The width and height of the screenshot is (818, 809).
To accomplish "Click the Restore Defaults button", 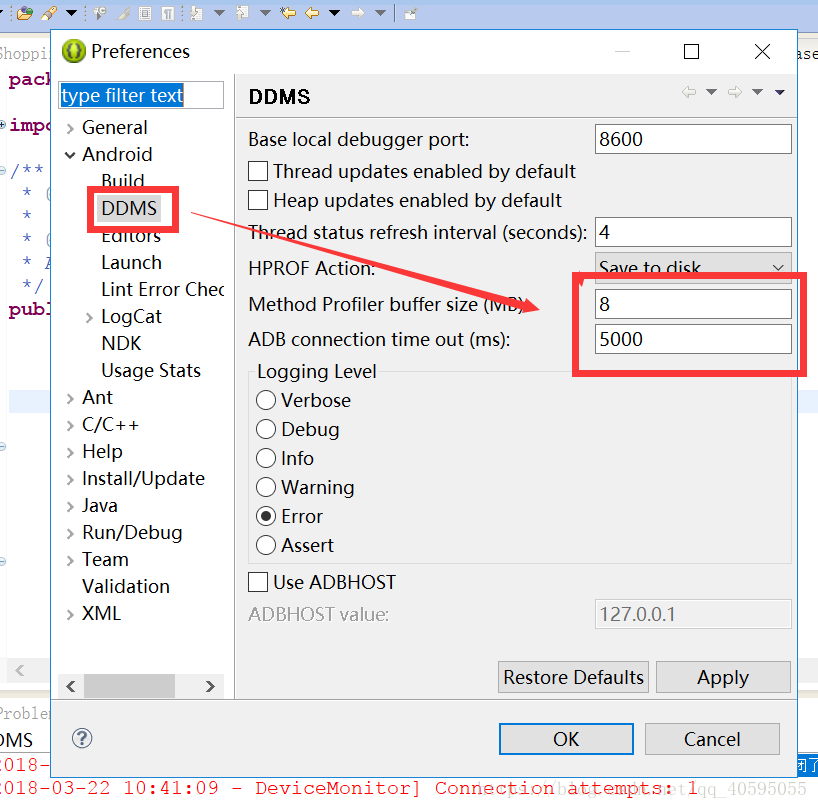I will pyautogui.click(x=573, y=677).
